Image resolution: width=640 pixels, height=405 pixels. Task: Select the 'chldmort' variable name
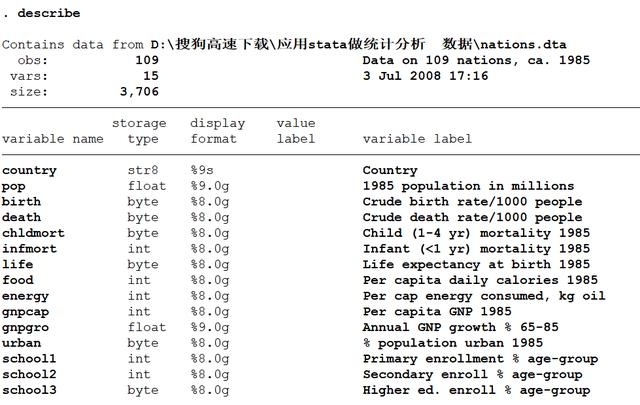coord(33,233)
